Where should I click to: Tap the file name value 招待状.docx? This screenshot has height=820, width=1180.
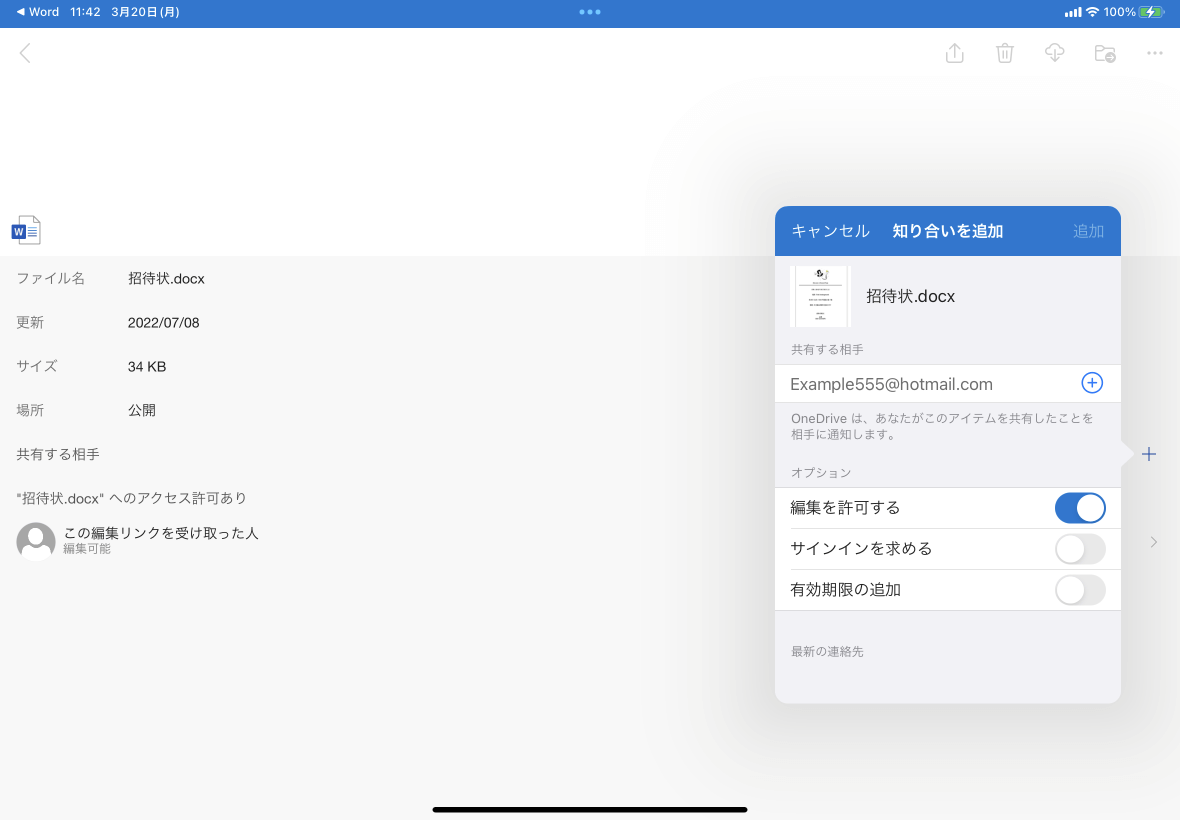(x=166, y=278)
